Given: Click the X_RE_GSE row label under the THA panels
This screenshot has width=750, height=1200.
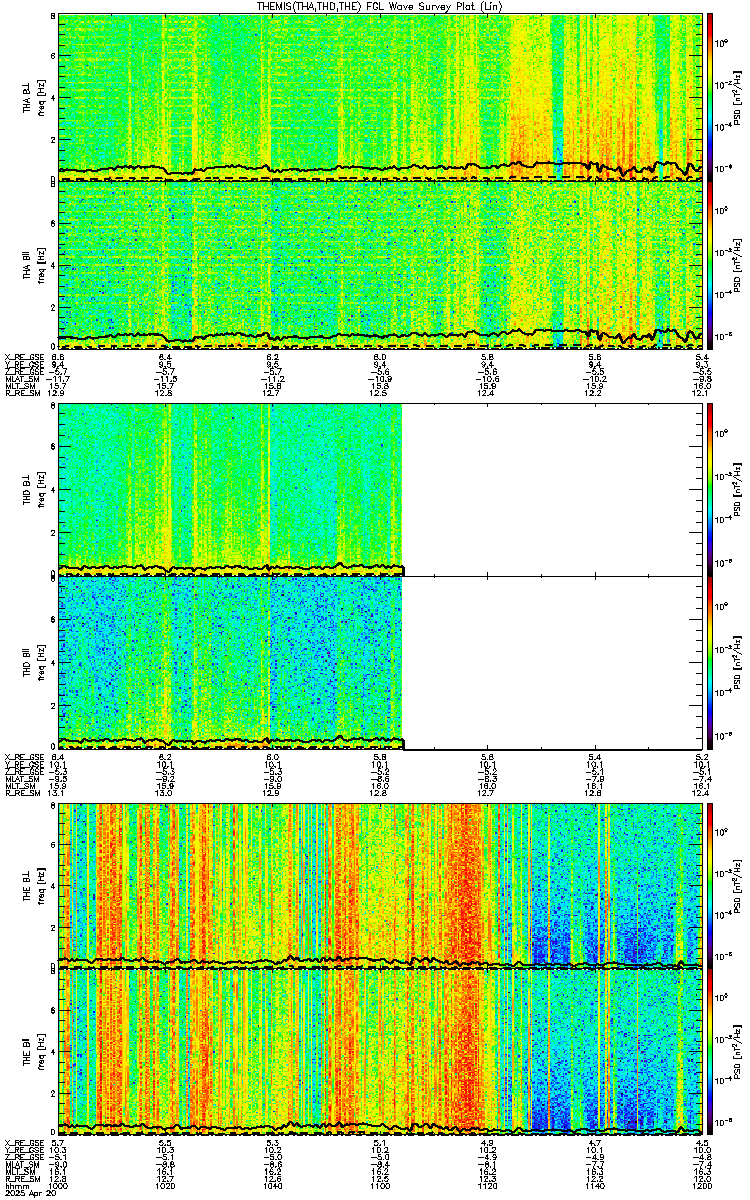Looking at the screenshot, I should pyautogui.click(x=20, y=357).
